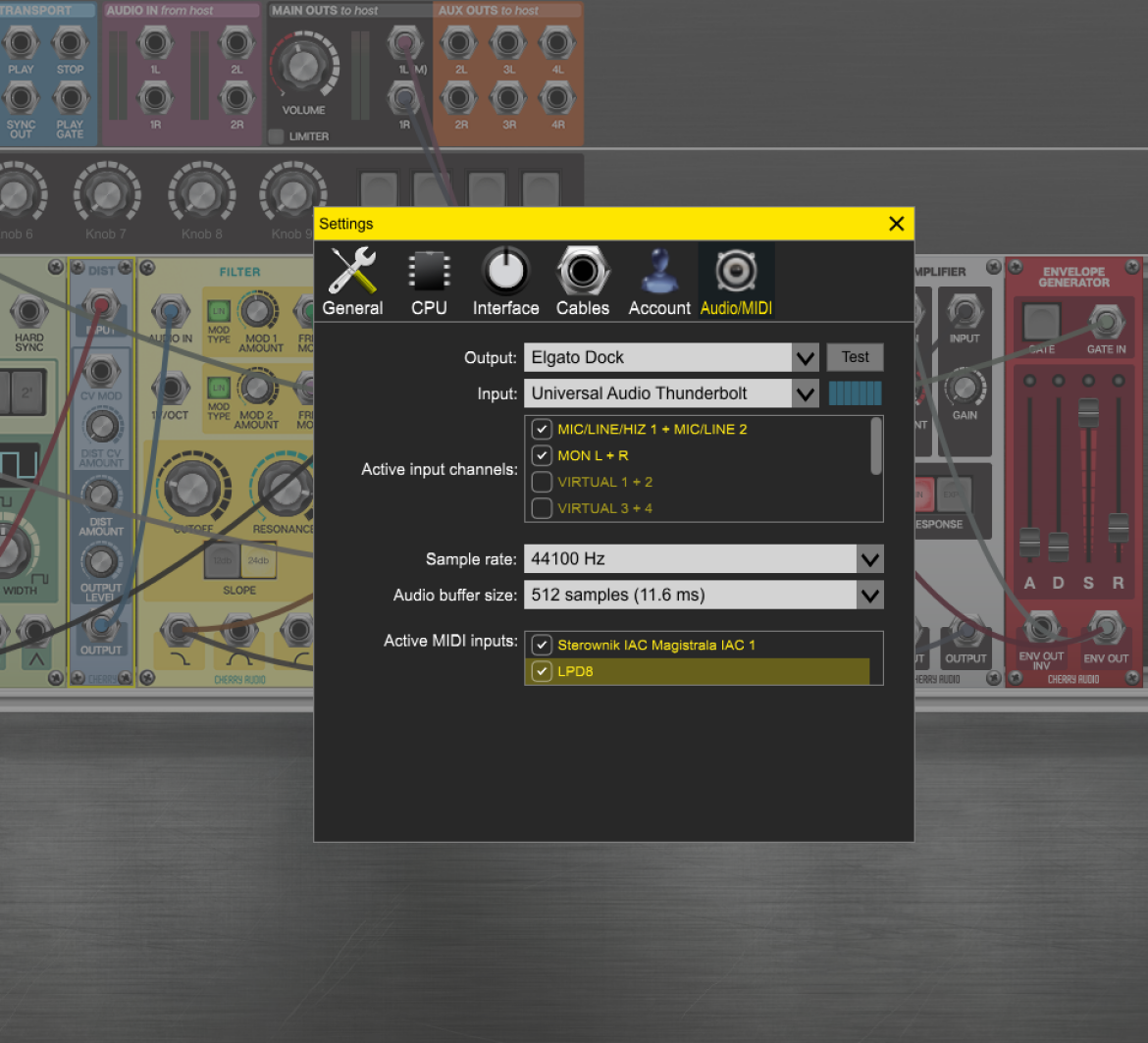The width and height of the screenshot is (1148, 1043).
Task: Open the Account settings tab
Action: [659, 282]
